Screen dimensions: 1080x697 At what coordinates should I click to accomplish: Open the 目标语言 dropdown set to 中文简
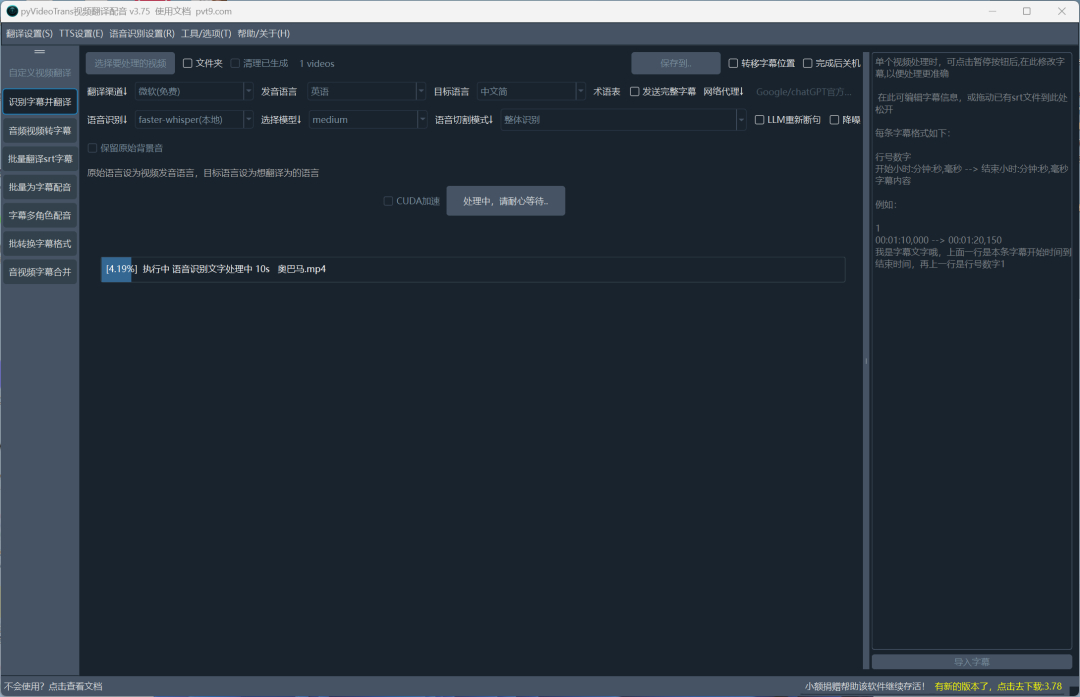pos(531,91)
